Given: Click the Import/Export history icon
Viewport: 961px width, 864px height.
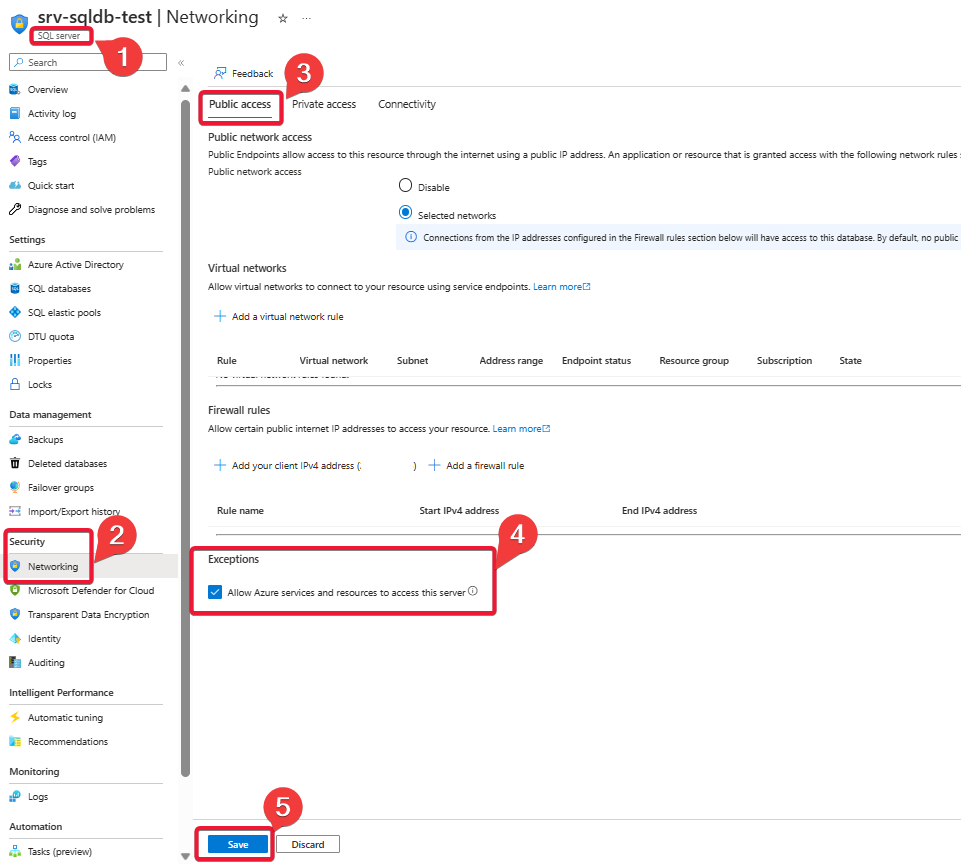Looking at the screenshot, I should [15, 511].
